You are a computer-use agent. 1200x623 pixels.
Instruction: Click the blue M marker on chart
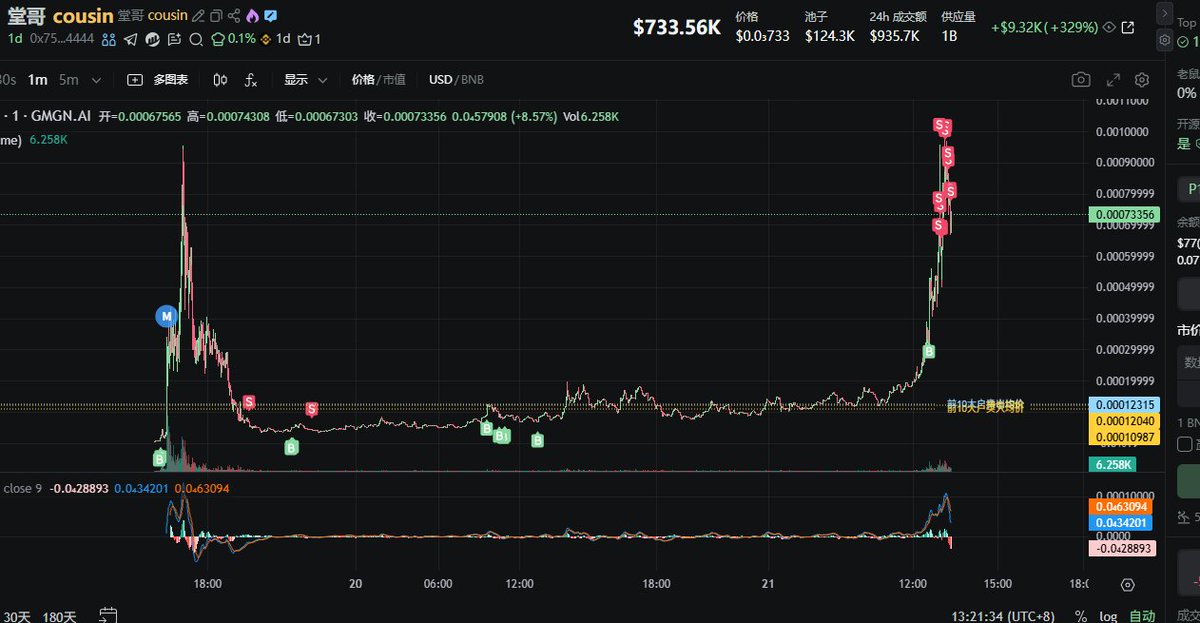[167, 317]
